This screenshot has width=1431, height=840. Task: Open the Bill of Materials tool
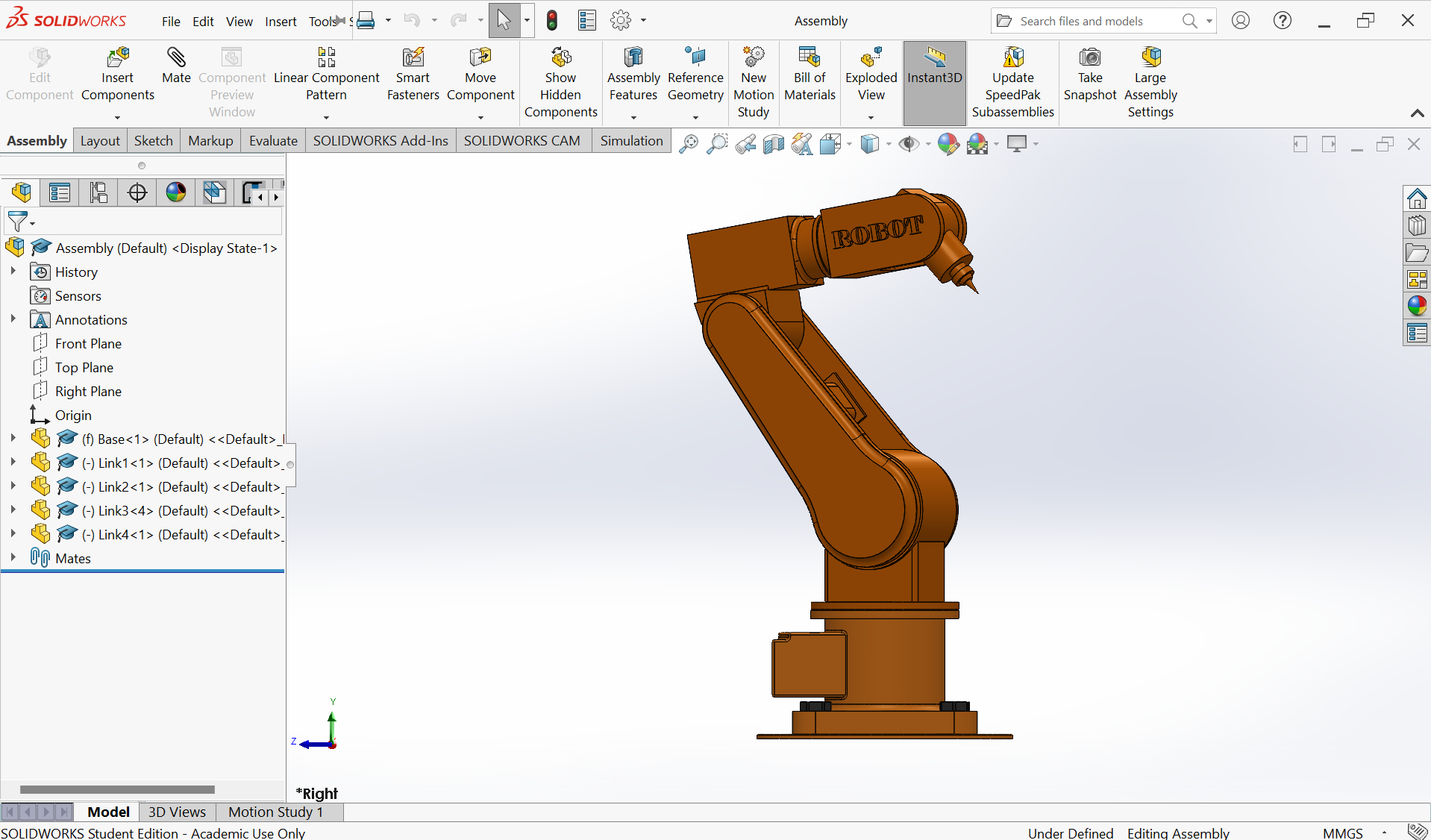pos(810,75)
